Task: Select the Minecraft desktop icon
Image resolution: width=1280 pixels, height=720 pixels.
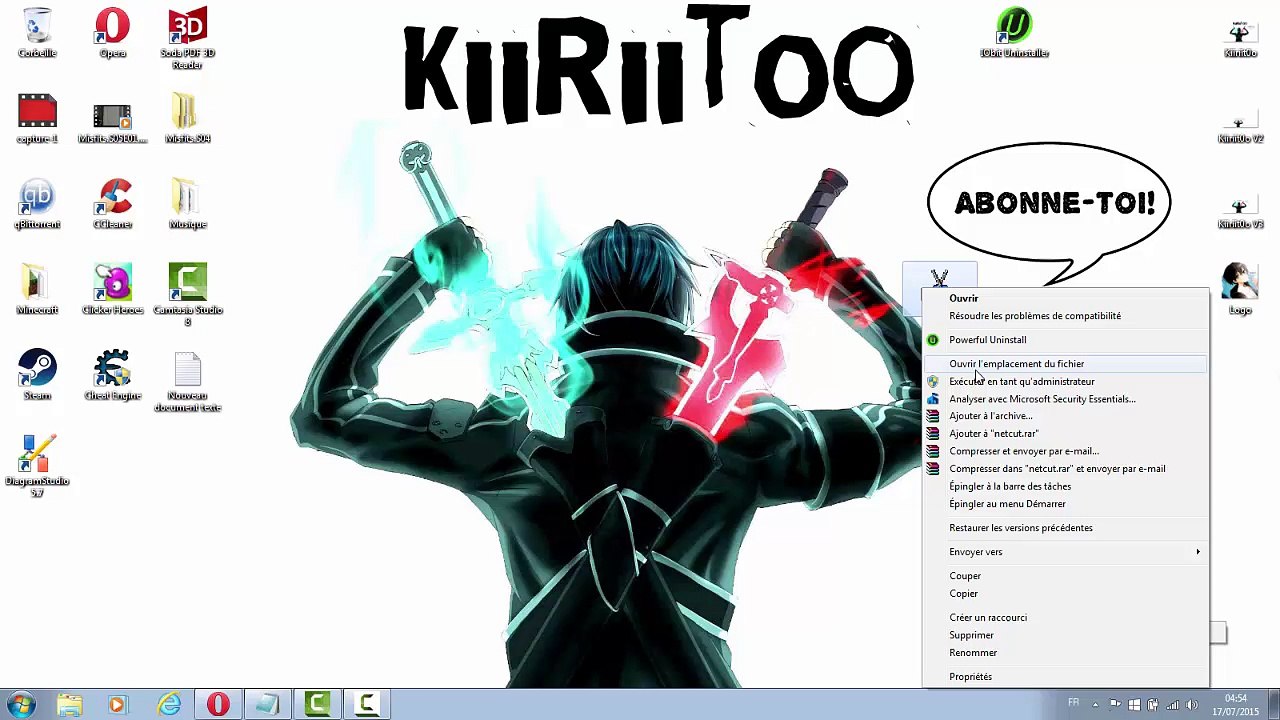Action: click(x=37, y=290)
